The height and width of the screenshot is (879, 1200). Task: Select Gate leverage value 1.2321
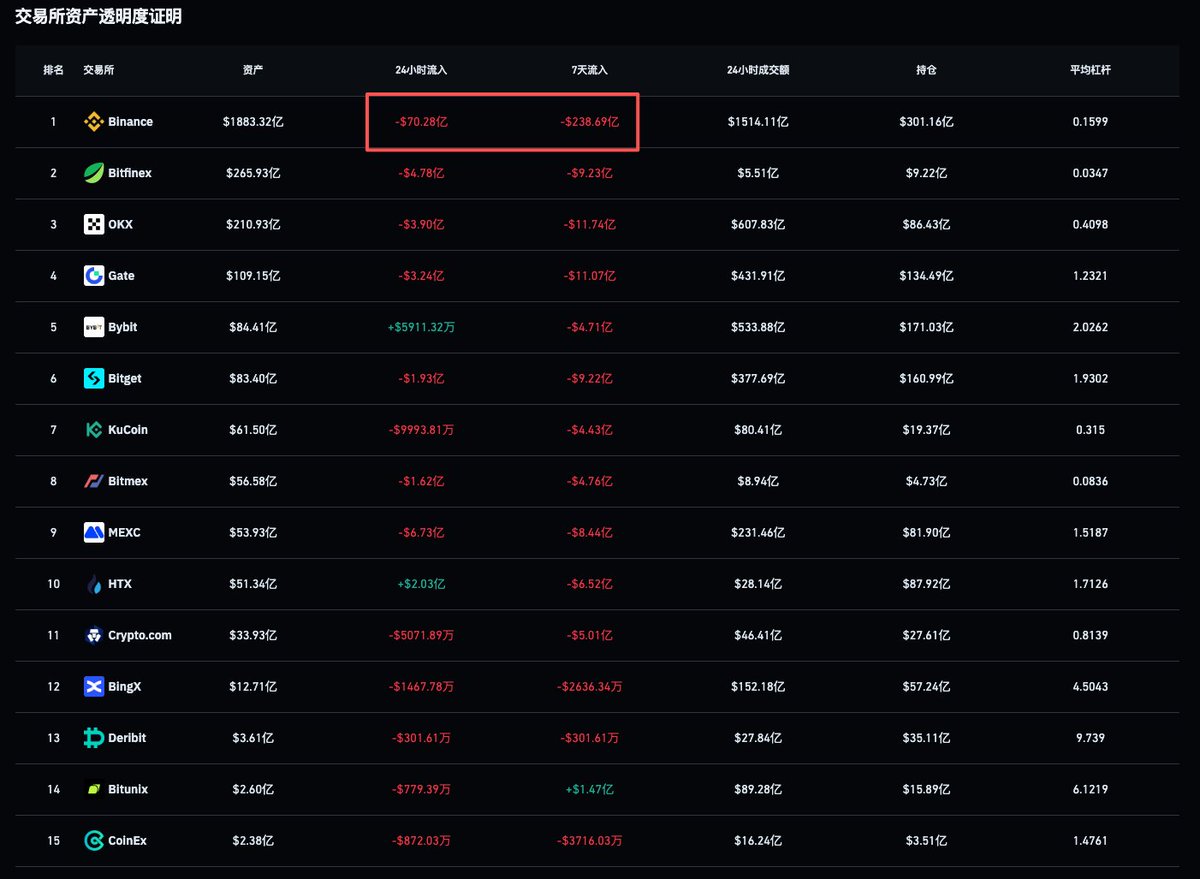1089,276
